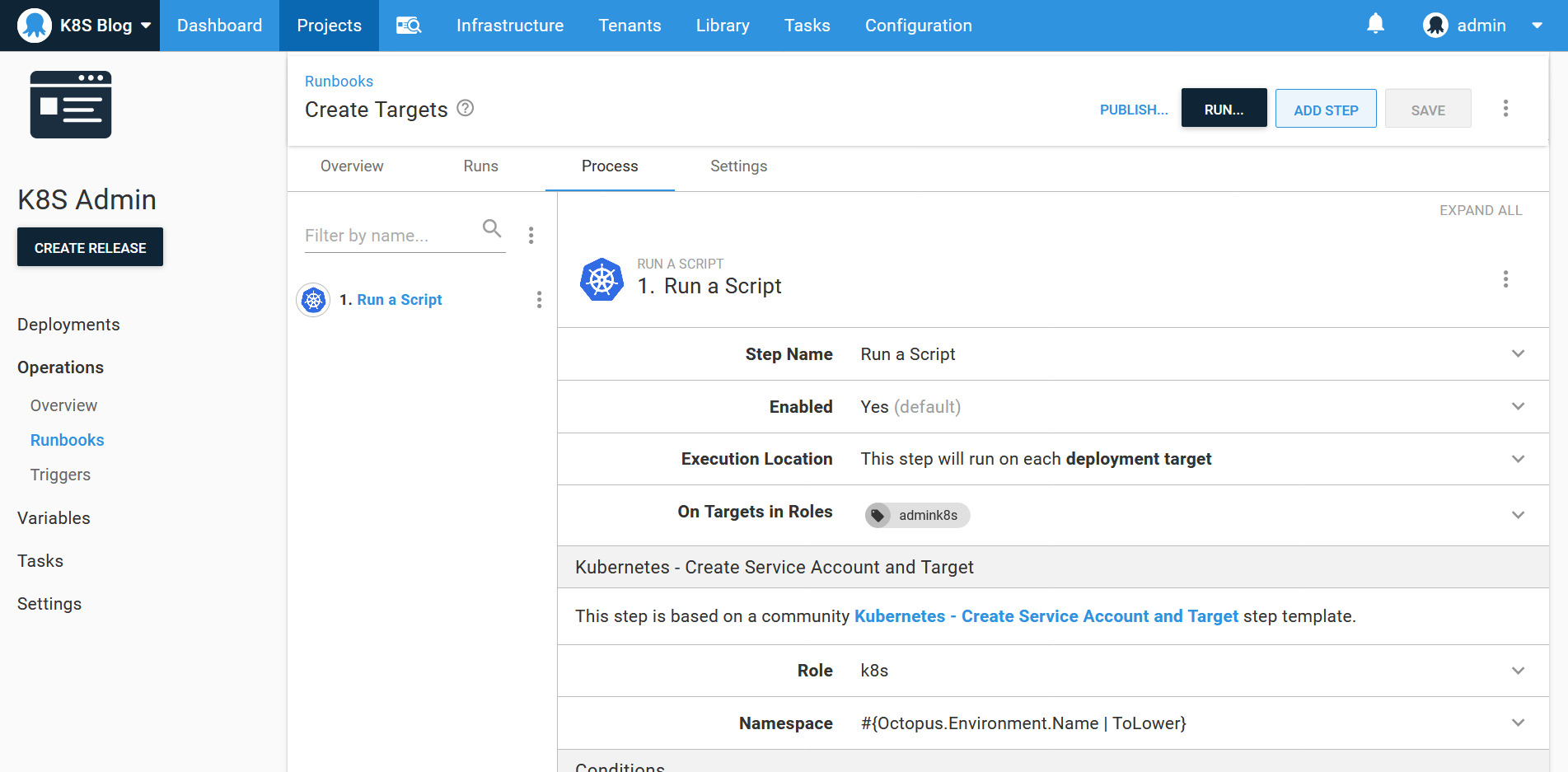Screen dimensions: 1568x772
Task: Open the step detail overflow menu
Action: 1505,279
